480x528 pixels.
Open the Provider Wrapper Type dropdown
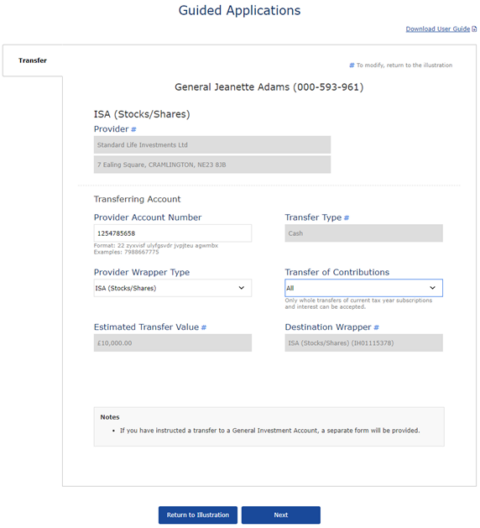(x=172, y=288)
